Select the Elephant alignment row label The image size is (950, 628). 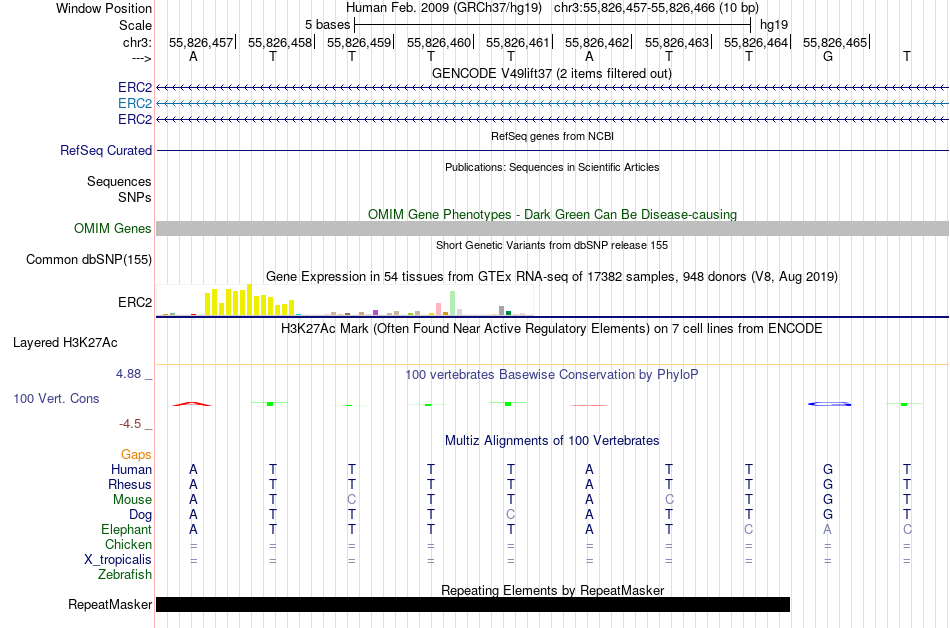tap(126, 529)
